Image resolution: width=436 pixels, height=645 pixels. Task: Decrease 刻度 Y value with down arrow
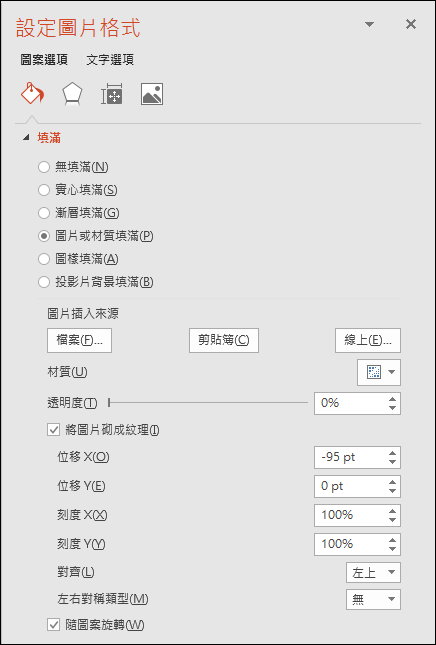tap(392, 549)
